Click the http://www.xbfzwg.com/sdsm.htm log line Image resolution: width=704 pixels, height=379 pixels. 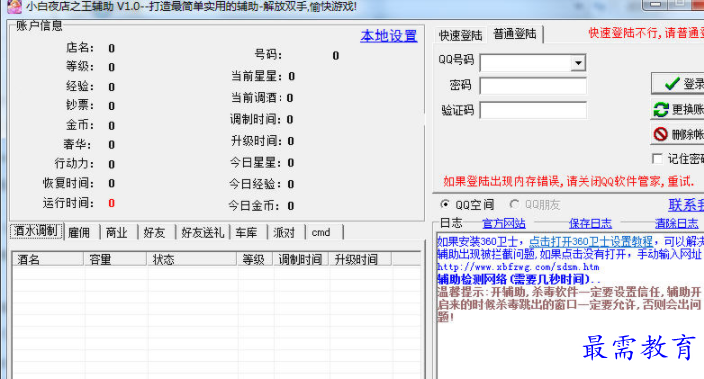tap(518, 267)
